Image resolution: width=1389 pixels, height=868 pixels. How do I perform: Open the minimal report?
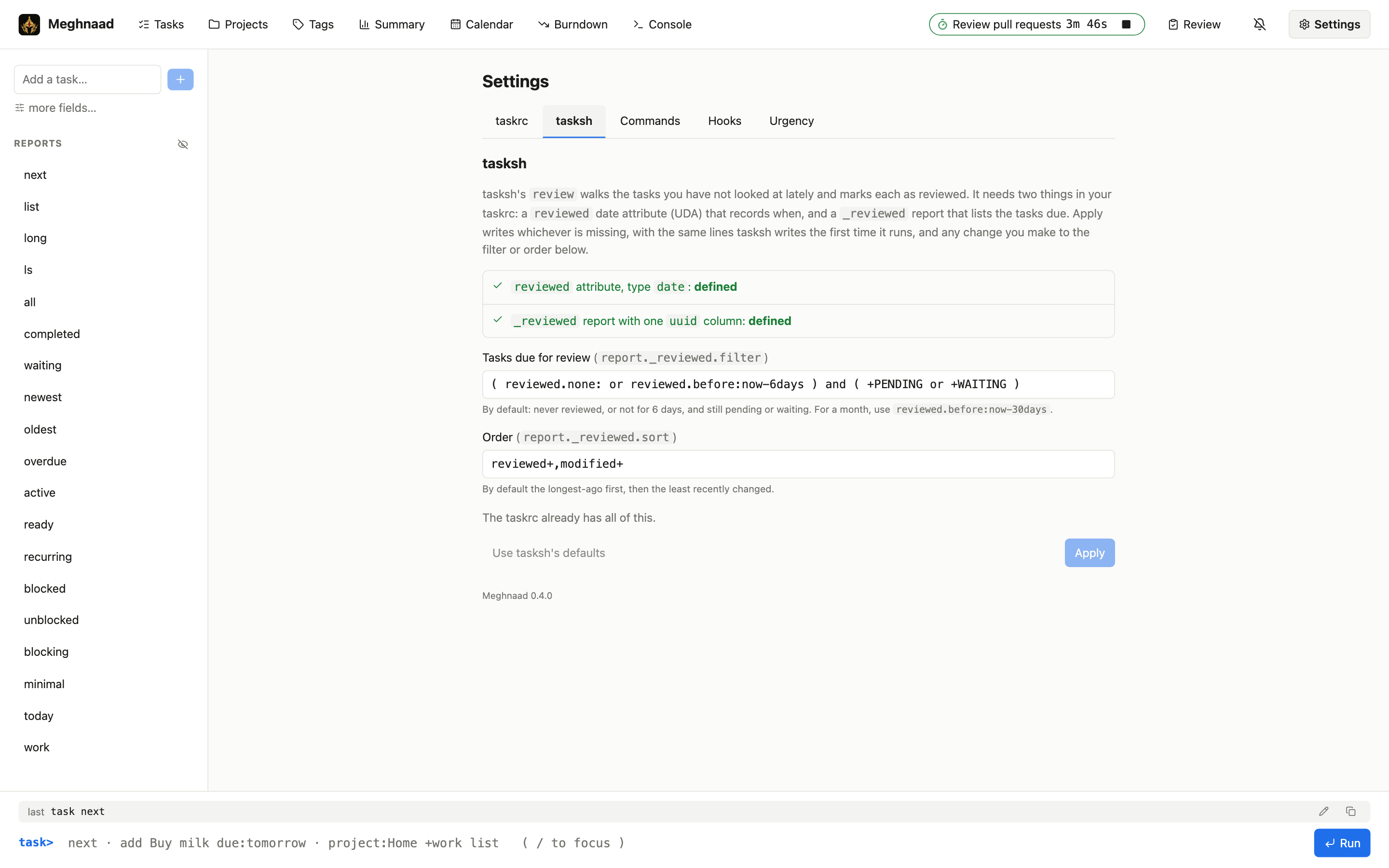(104, 684)
